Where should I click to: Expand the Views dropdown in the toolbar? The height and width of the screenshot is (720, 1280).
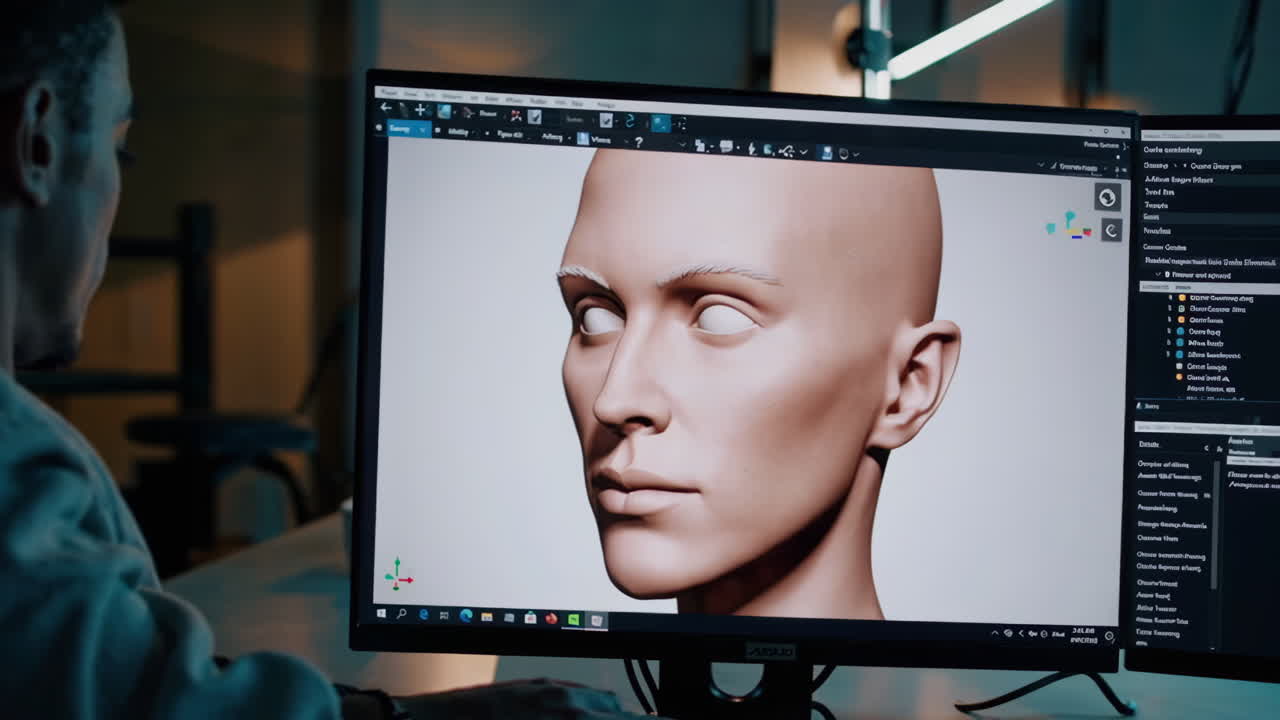coord(602,140)
